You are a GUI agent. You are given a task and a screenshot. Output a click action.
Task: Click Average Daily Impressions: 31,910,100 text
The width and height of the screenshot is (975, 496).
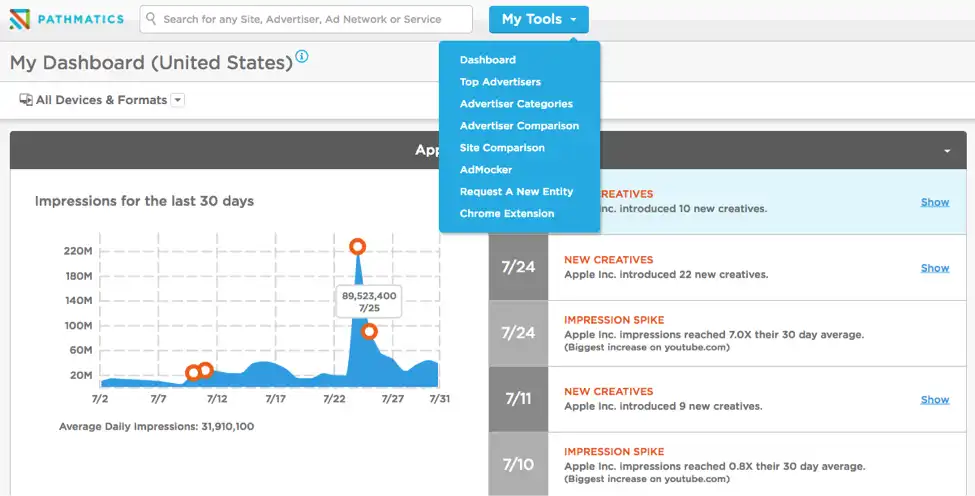point(156,426)
